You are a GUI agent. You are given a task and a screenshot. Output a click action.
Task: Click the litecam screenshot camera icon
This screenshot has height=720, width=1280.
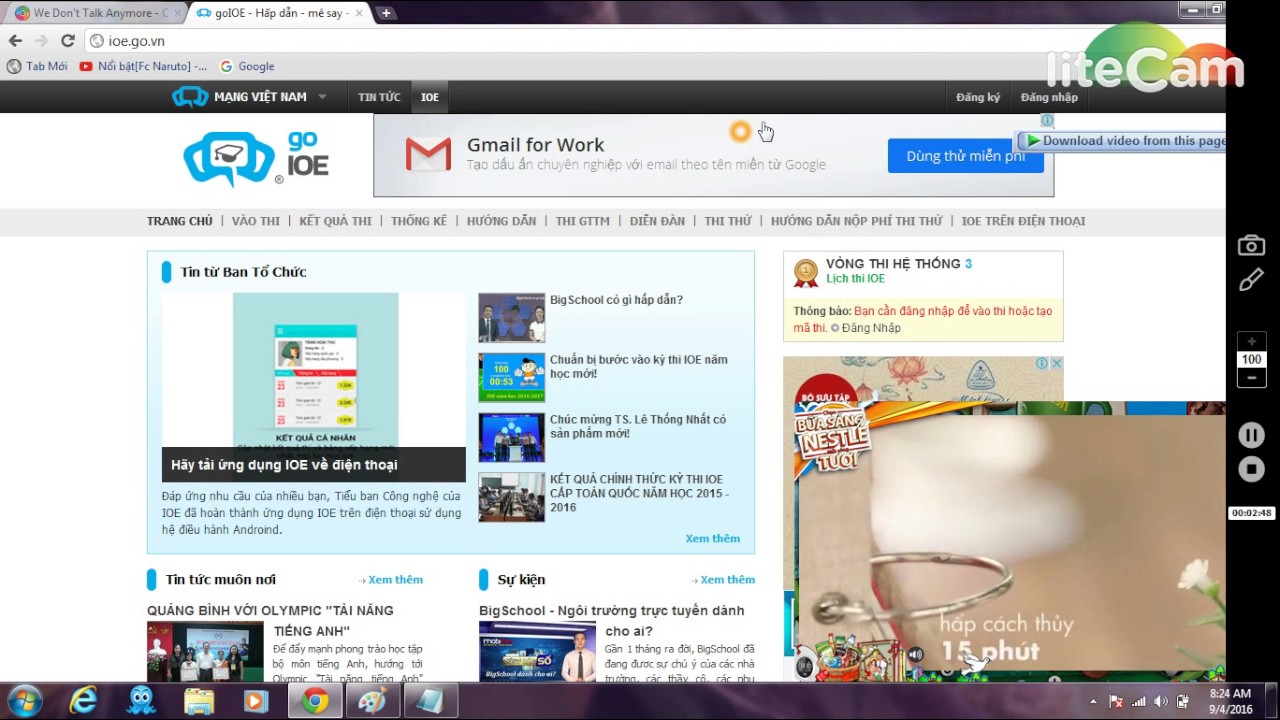1251,245
